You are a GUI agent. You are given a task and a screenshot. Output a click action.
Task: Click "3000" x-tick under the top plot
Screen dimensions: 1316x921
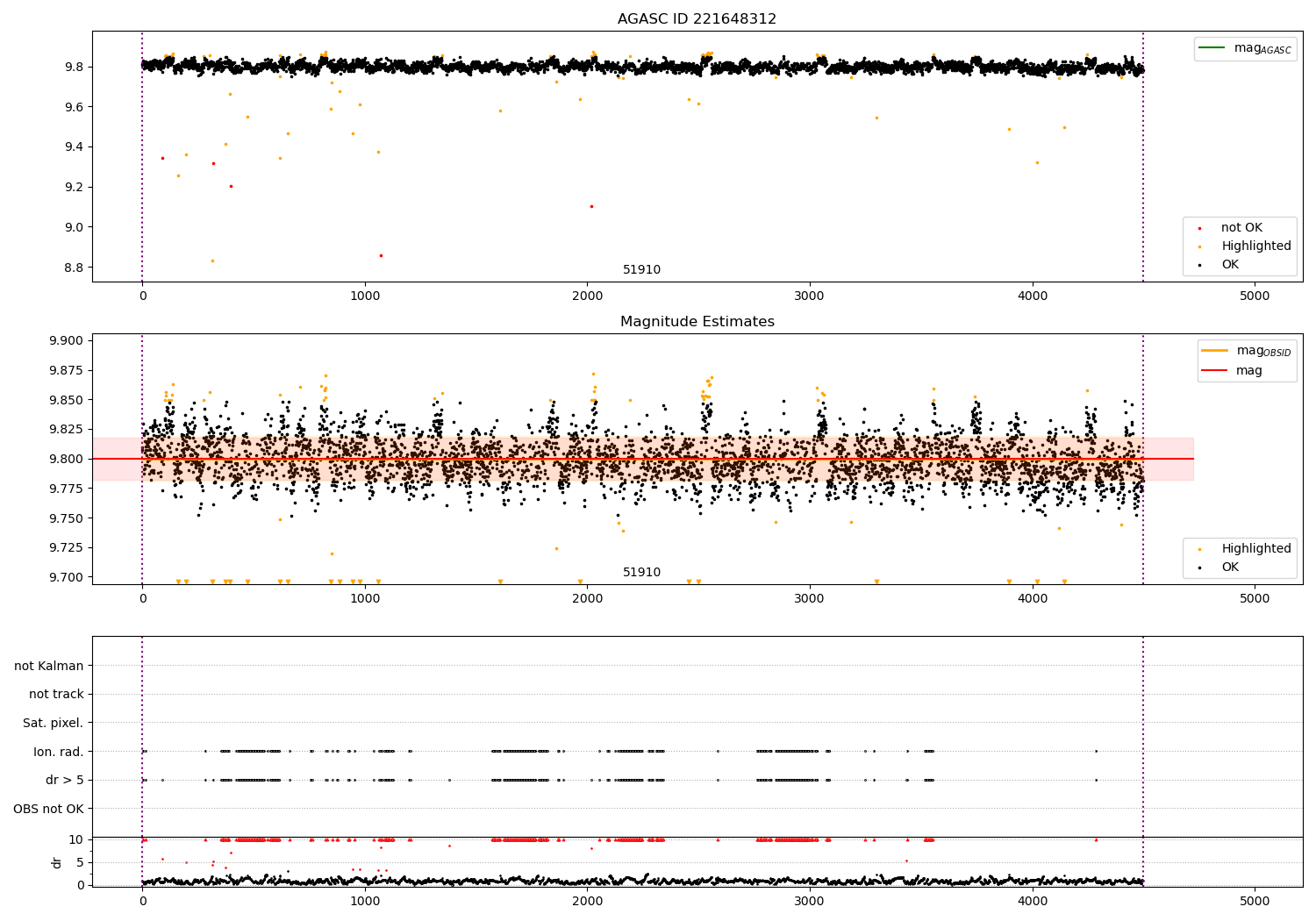(x=810, y=296)
